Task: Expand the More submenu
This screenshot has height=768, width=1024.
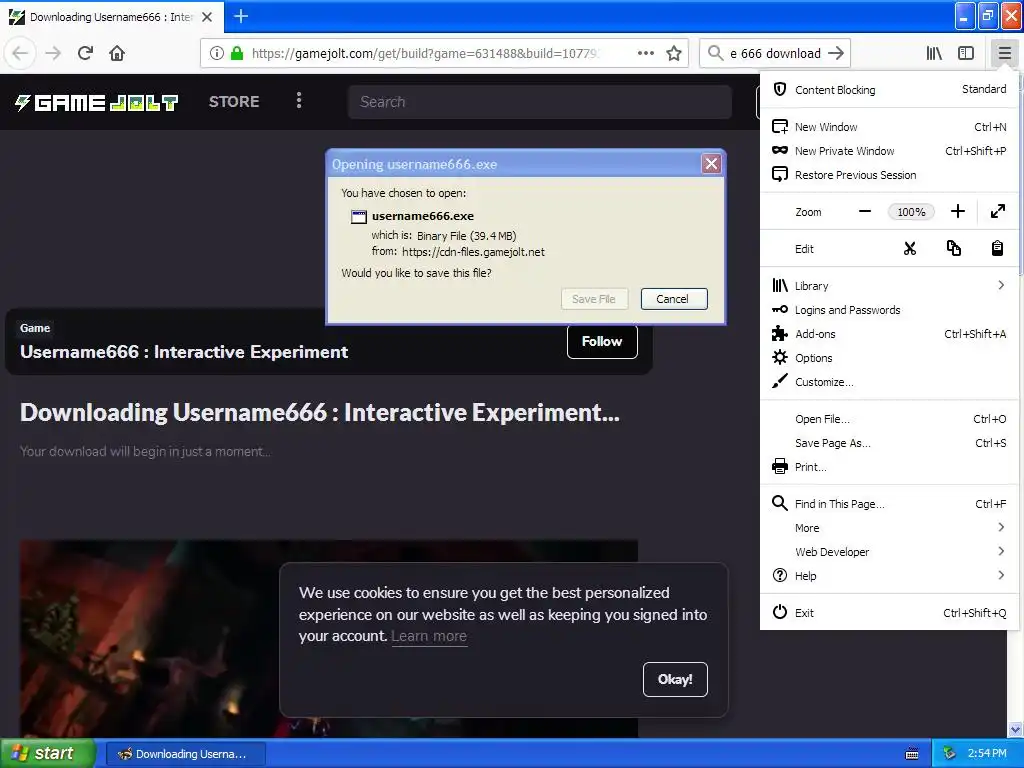Action: tap(889, 528)
